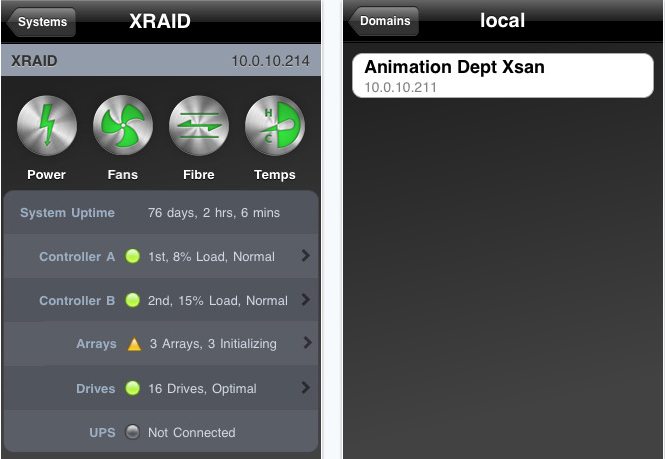Click the Fibre label text
665x459 pixels.
[x=199, y=175]
